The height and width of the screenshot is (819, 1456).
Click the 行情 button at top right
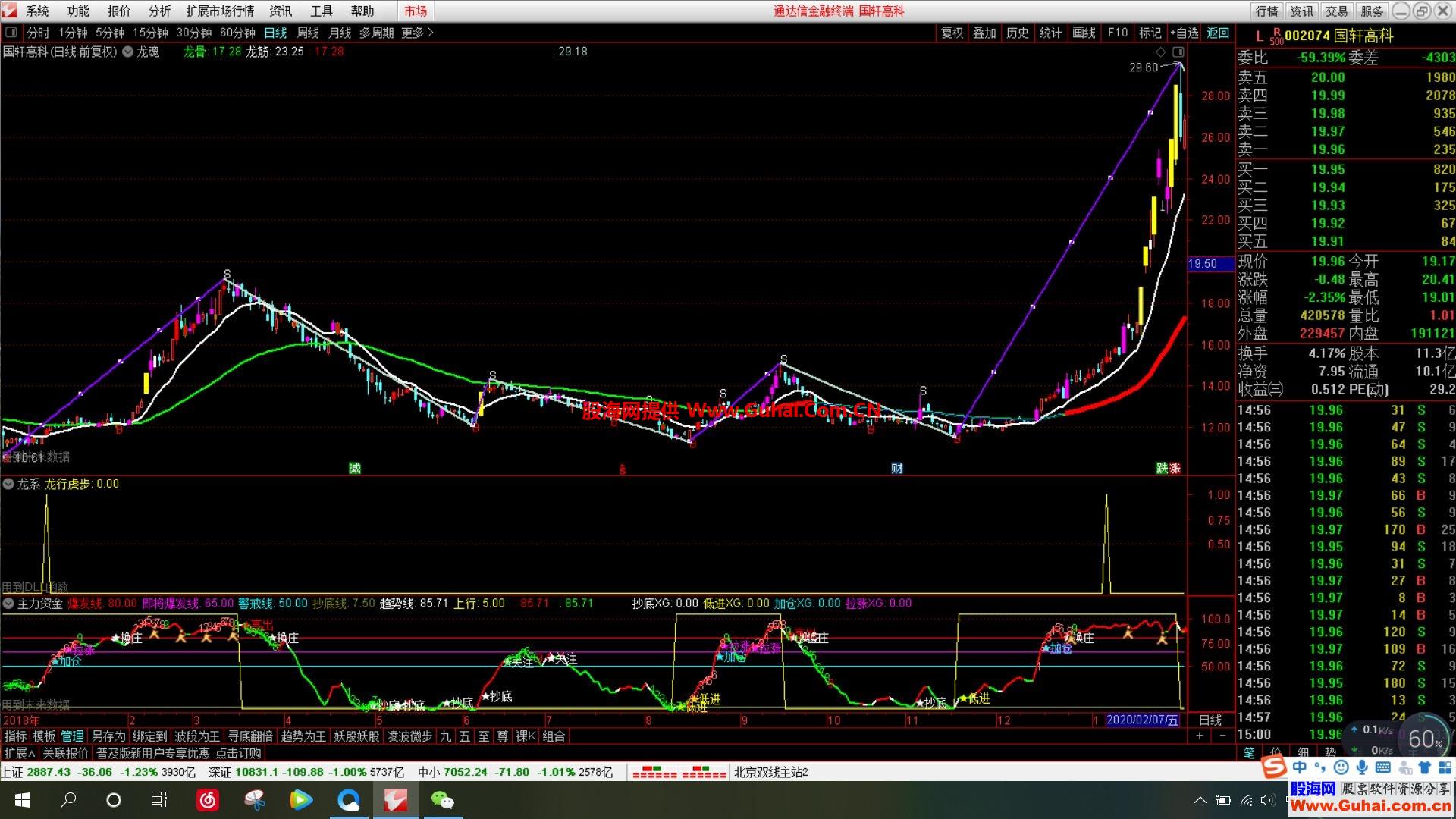(x=1267, y=11)
